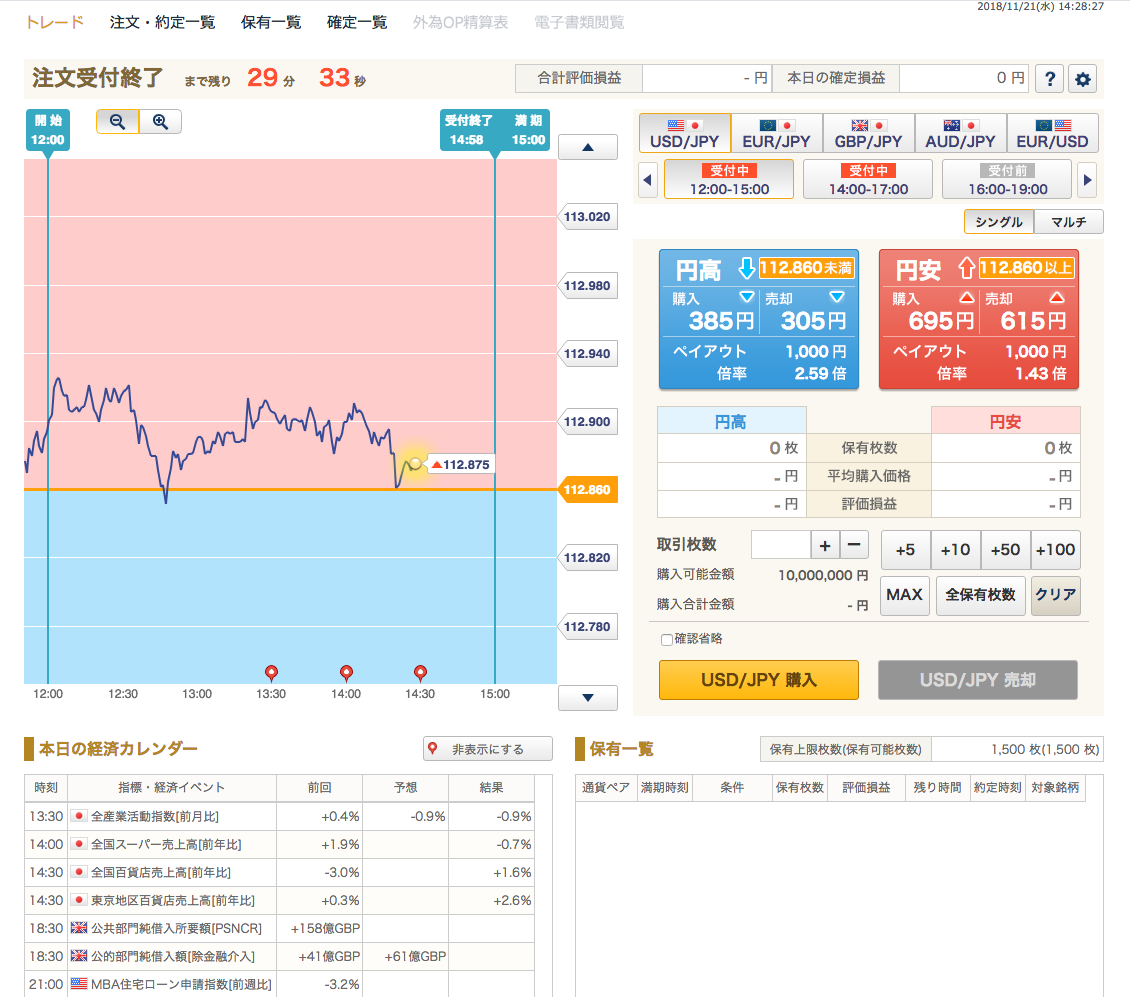The width and height of the screenshot is (1130, 997).
Task: Click the 取引枚数 quantity input field
Action: [x=780, y=545]
